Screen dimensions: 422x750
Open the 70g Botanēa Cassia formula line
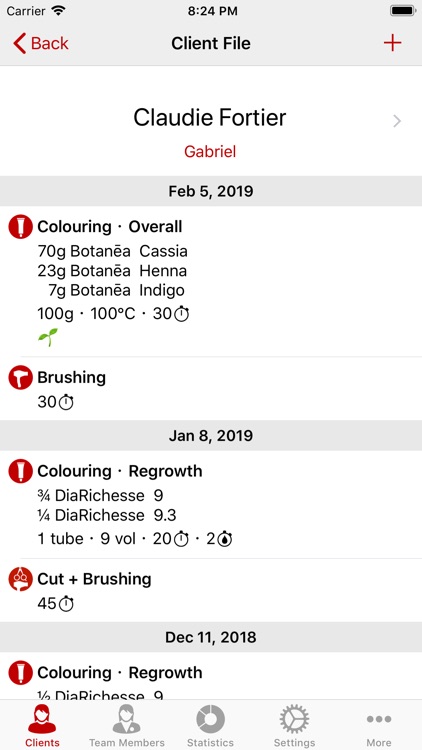(112, 251)
